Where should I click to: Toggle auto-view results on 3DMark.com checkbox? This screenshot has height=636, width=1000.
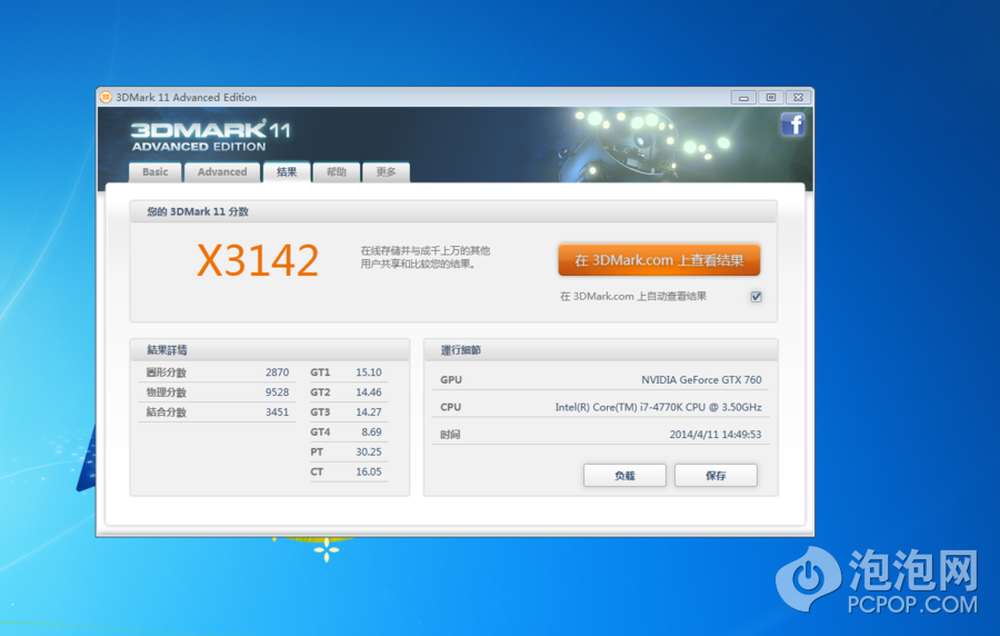pyautogui.click(x=756, y=297)
